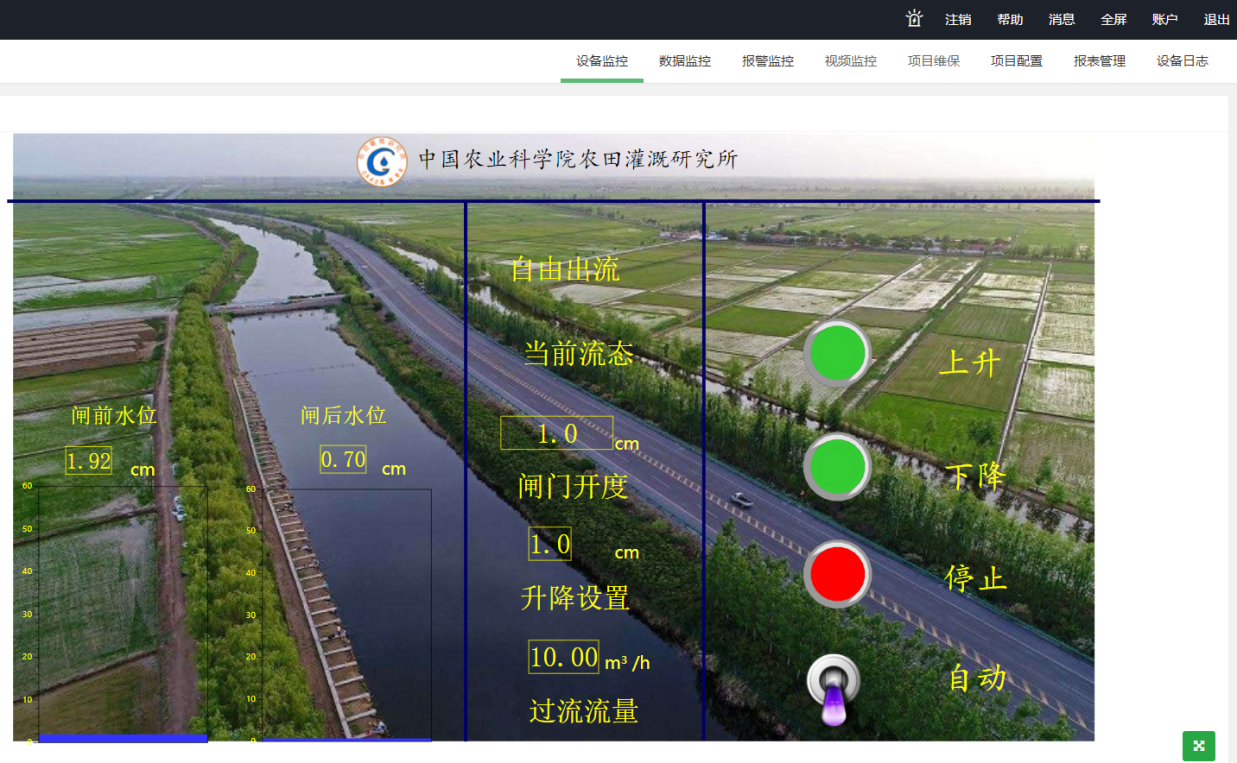Image resolution: width=1237 pixels, height=763 pixels.
Task: Click the 自动 label
Action: tap(978, 678)
